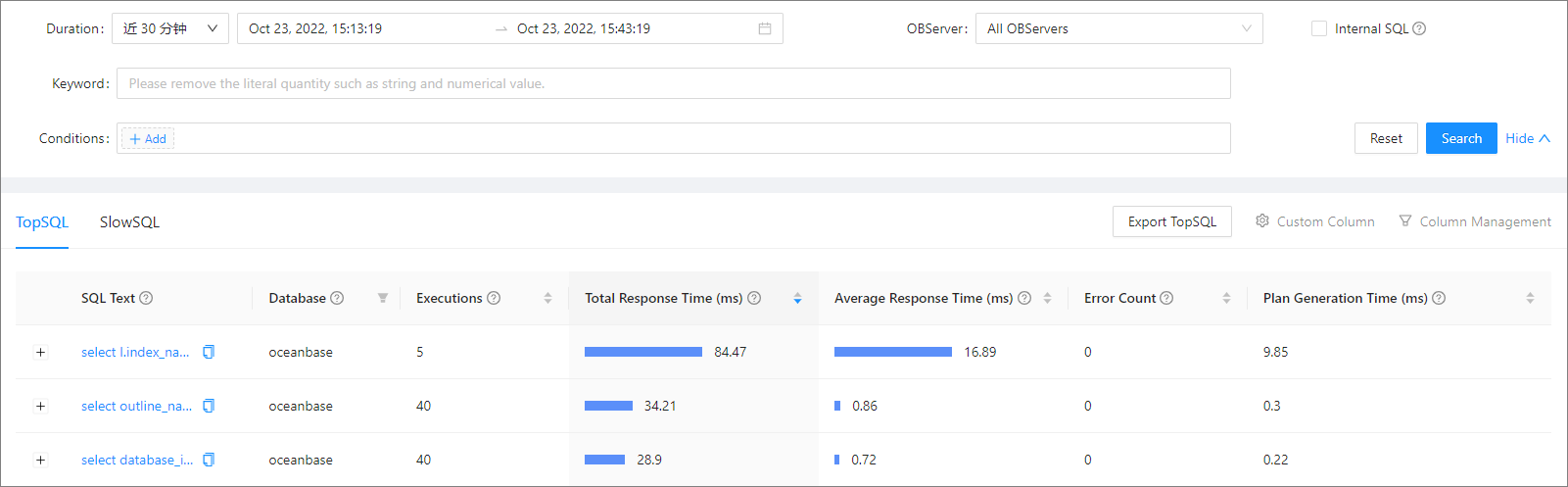Enable the Internal SQL checkbox
The image size is (1568, 487).
coord(1319,29)
